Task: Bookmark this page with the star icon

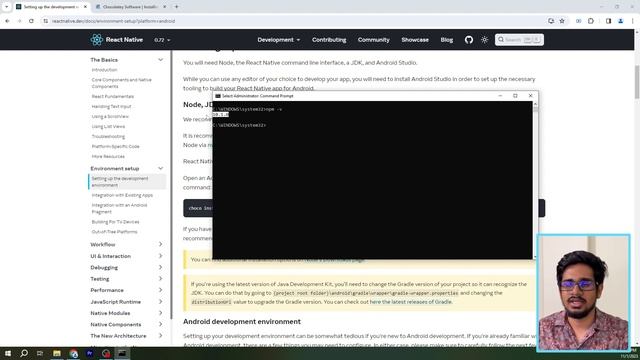Action: pyautogui.click(x=562, y=21)
